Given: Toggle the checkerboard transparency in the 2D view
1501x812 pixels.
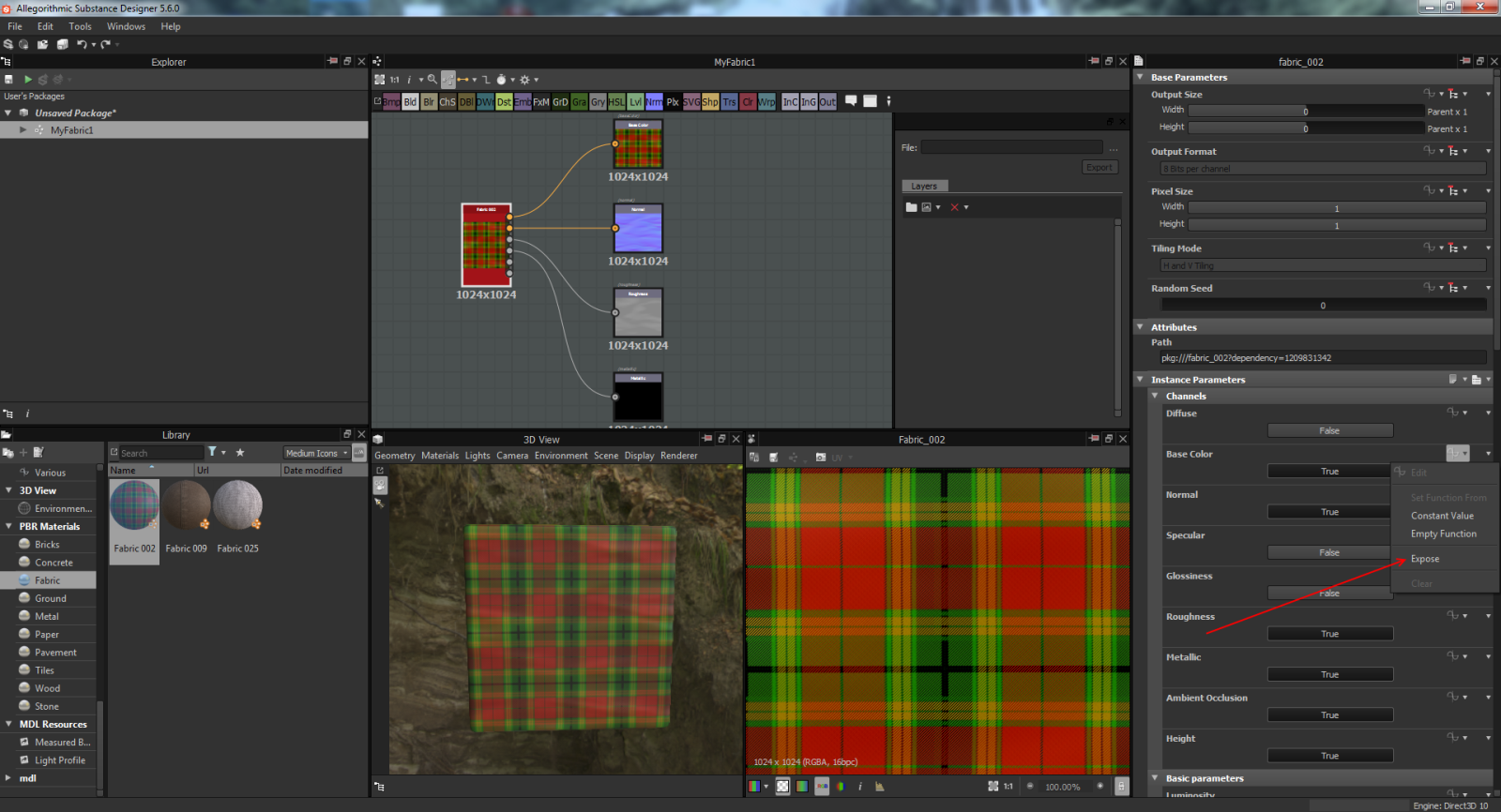Looking at the screenshot, I should [x=782, y=787].
